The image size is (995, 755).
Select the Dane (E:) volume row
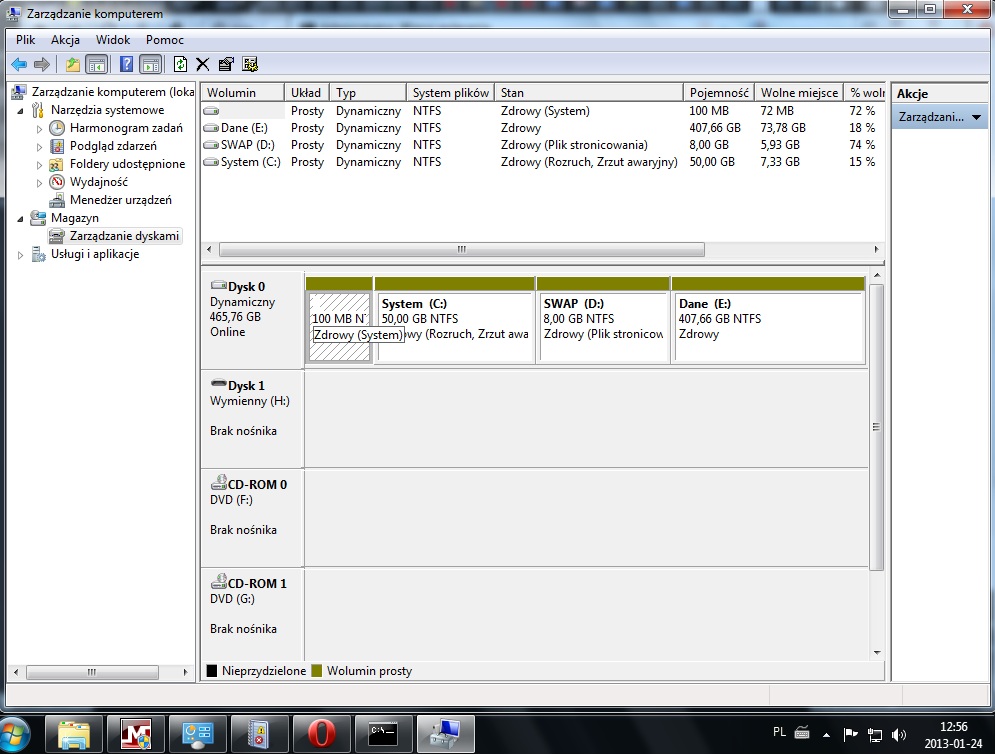543,128
